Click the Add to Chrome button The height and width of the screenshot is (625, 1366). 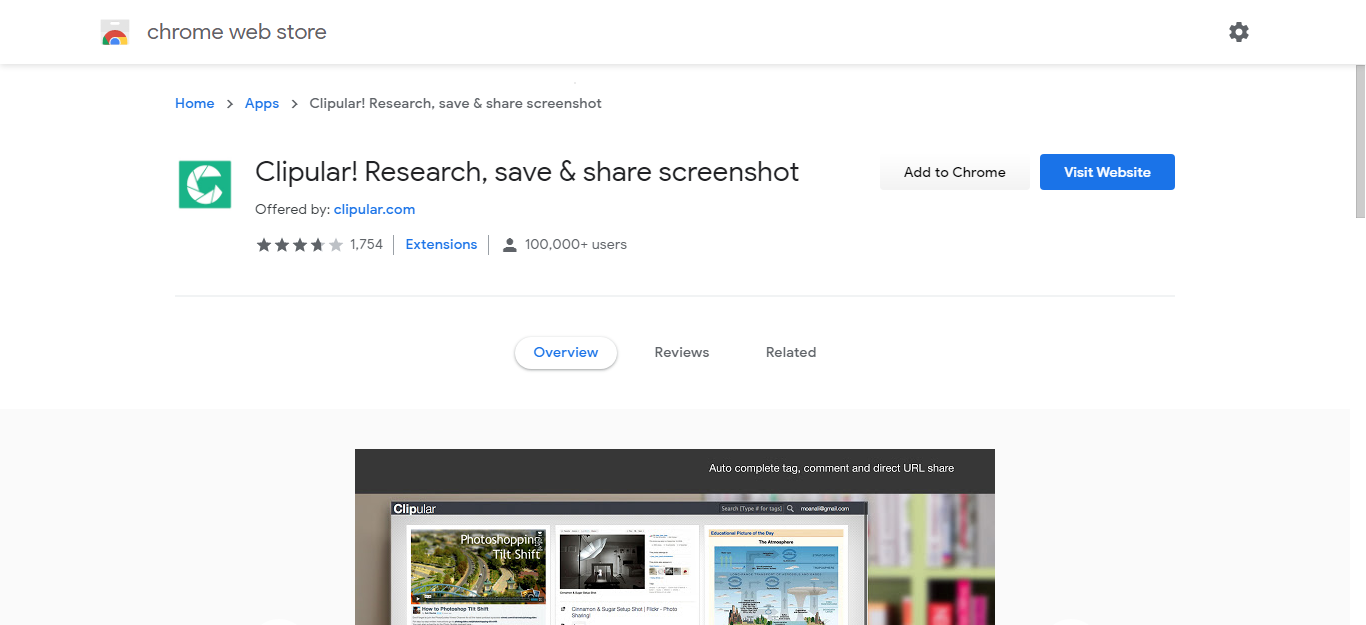[955, 172]
